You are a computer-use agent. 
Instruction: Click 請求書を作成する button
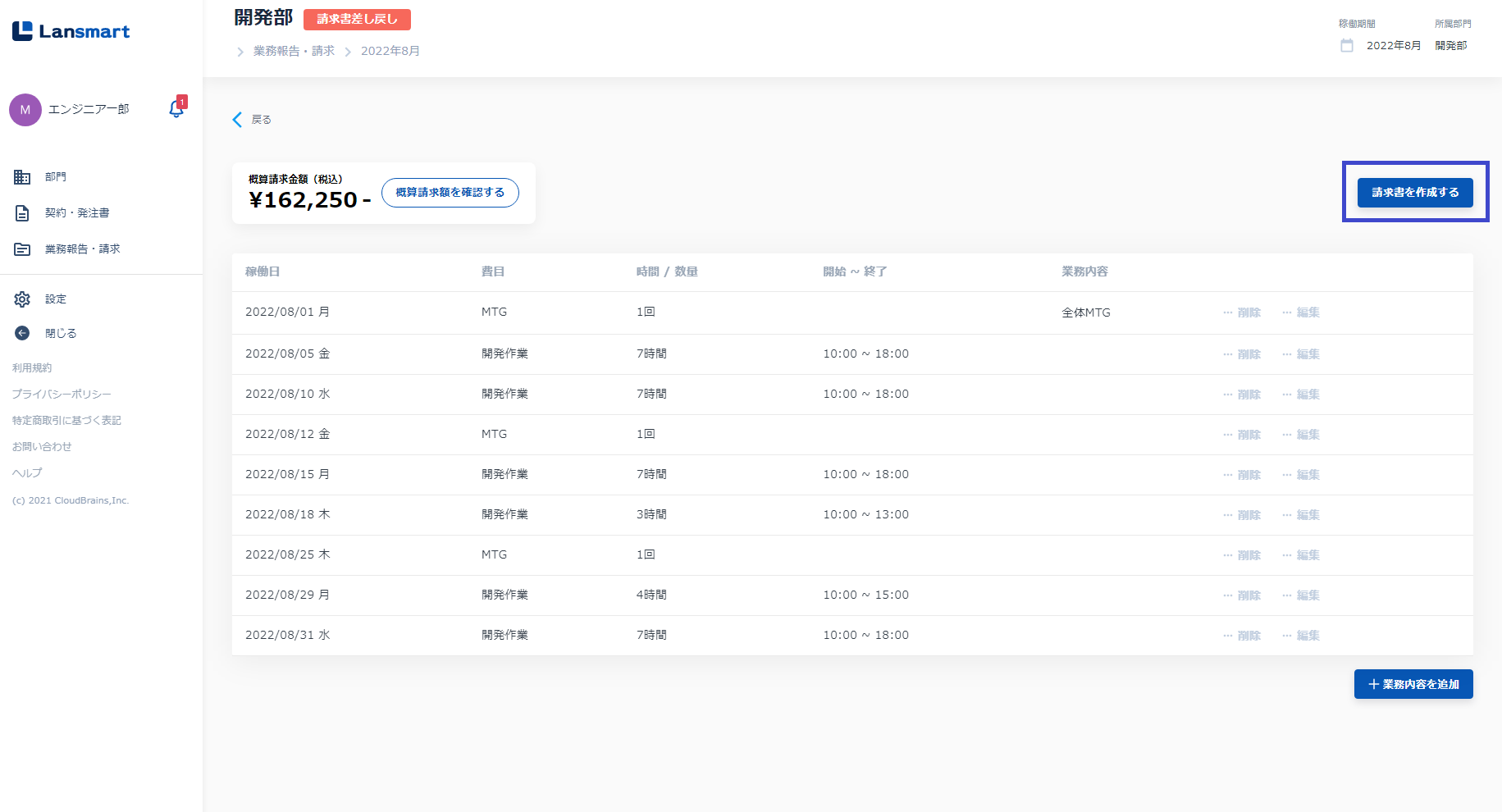pyautogui.click(x=1414, y=193)
